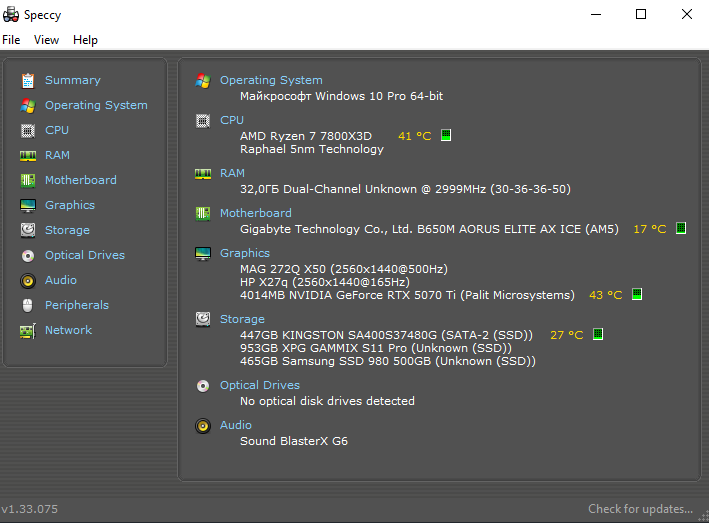Click the B650M AORUS ELITE motherboard line
Screen dimensions: 709x523
(429, 229)
